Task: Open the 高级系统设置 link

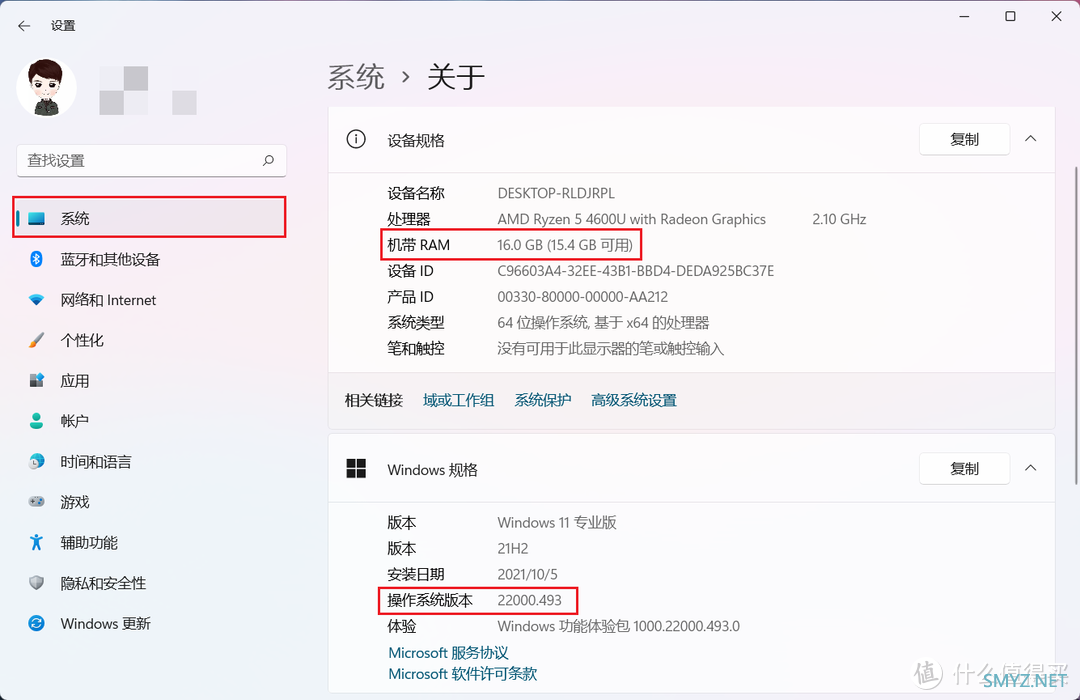Action: [x=634, y=400]
